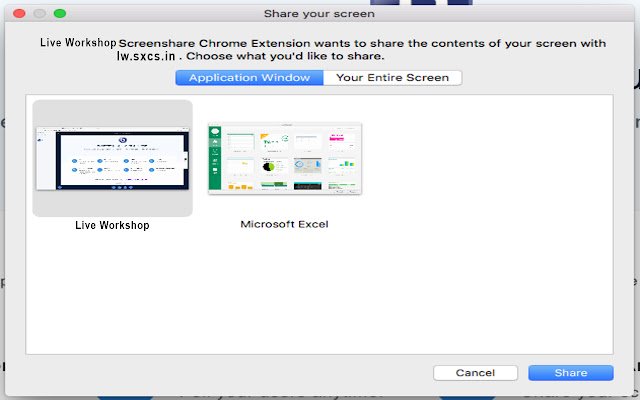Choose the Microsoft Excel window thumbnail
The width and height of the screenshot is (640, 400).
[285, 158]
